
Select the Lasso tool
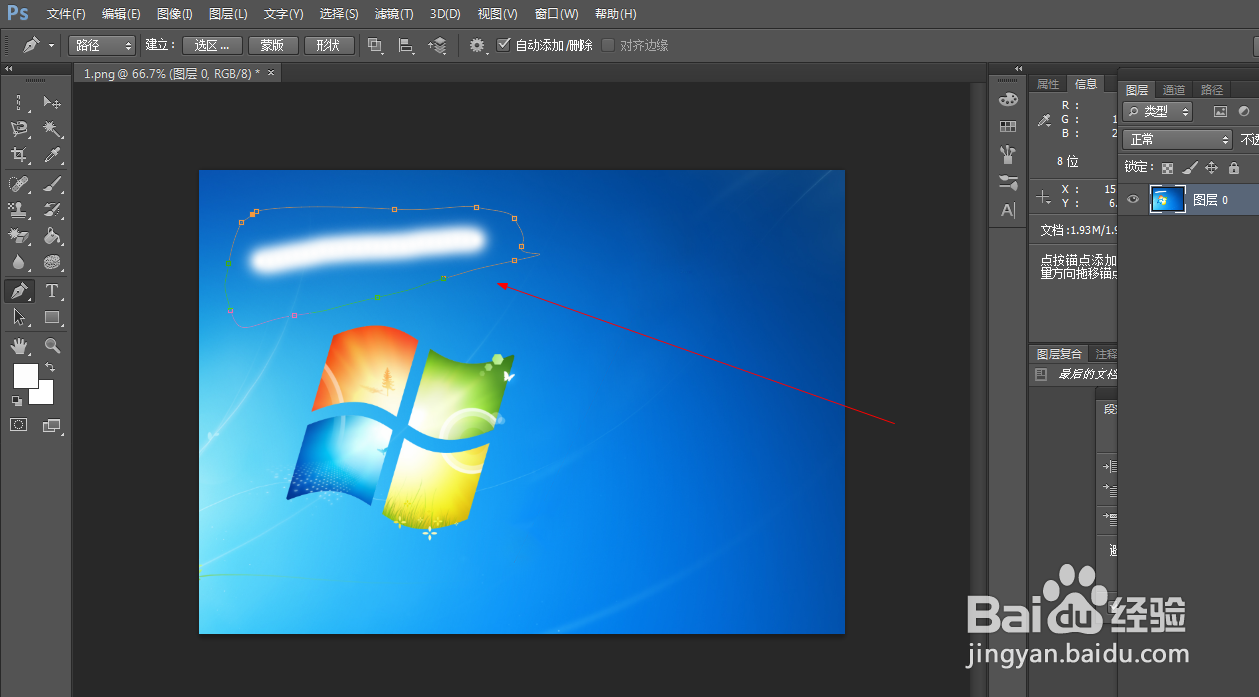pyautogui.click(x=19, y=129)
